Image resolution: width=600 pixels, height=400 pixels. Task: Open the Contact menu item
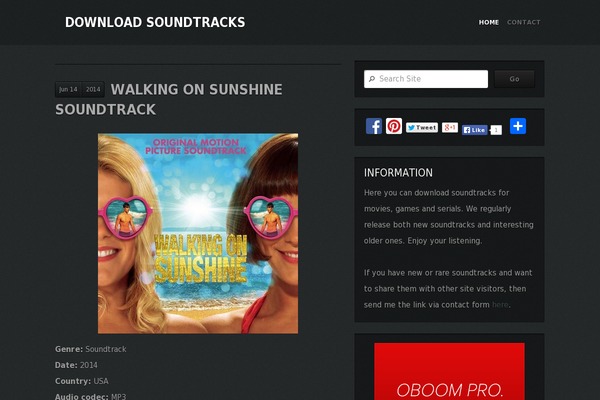click(x=523, y=22)
